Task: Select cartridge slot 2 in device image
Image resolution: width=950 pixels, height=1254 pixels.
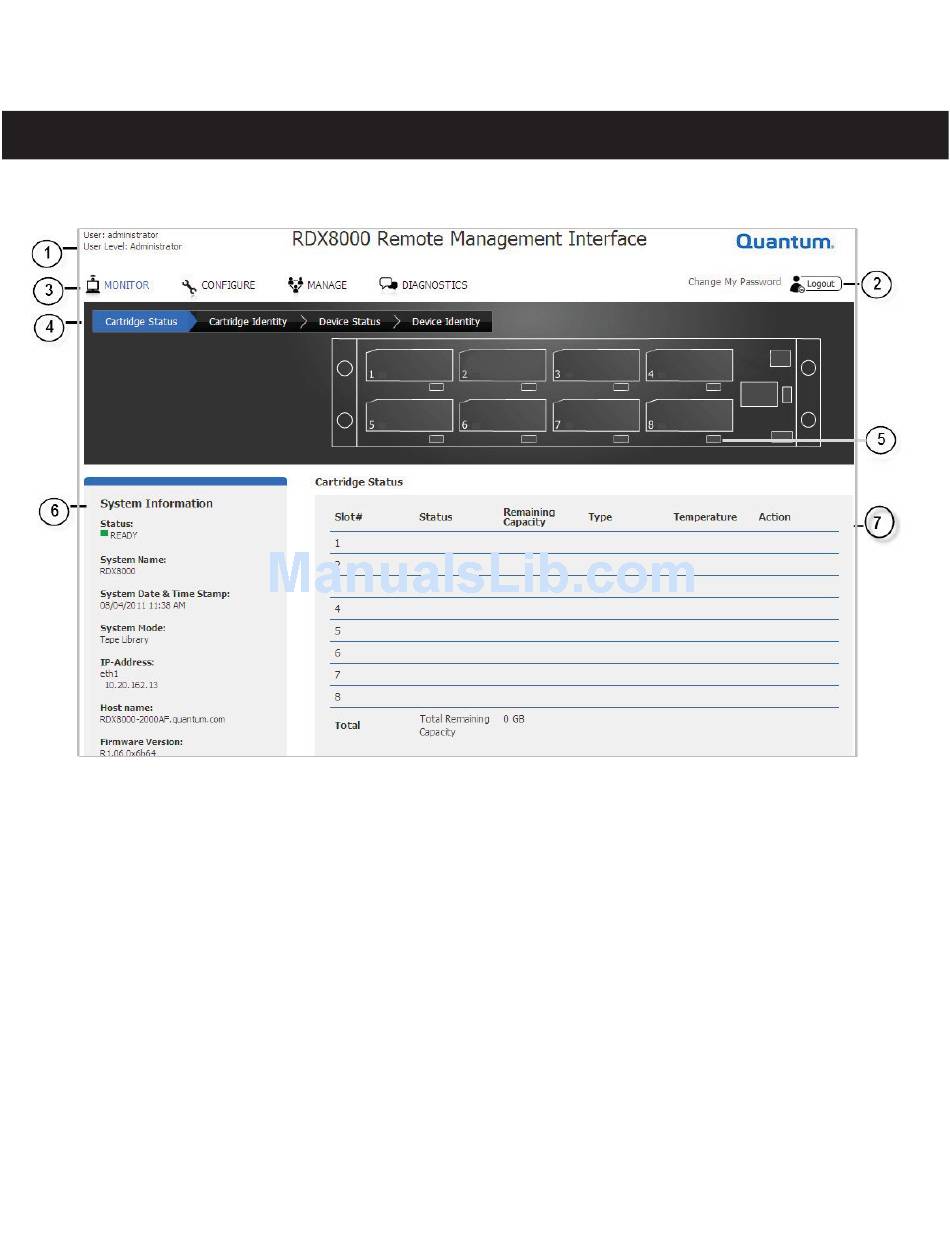Action: [503, 365]
